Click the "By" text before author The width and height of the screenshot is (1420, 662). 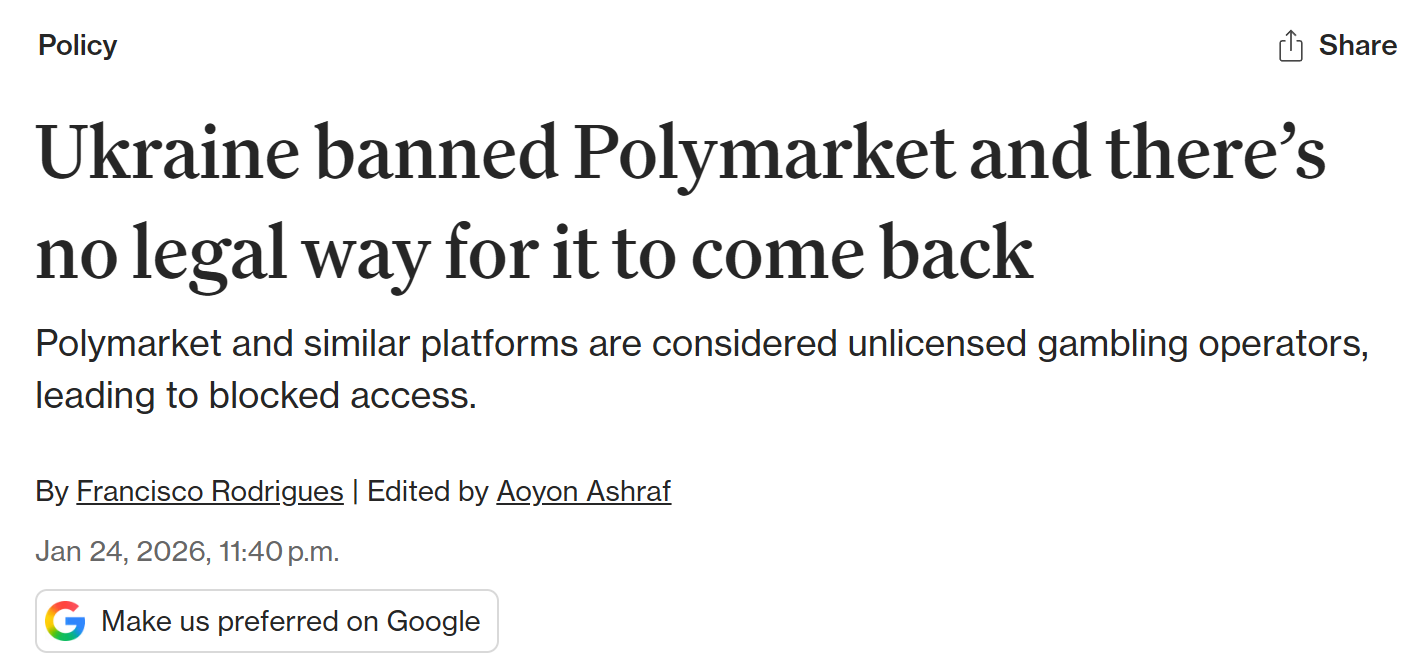(x=51, y=492)
